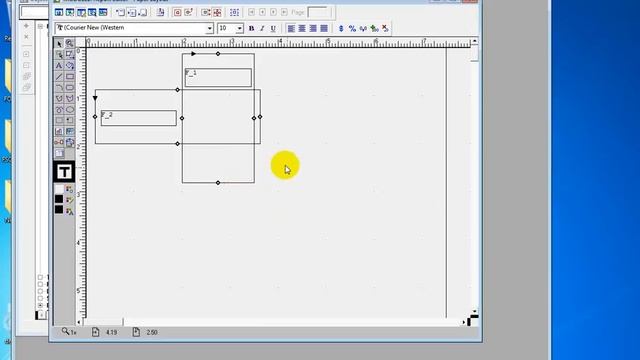Click the Select Parent Frame icon

coord(234,13)
